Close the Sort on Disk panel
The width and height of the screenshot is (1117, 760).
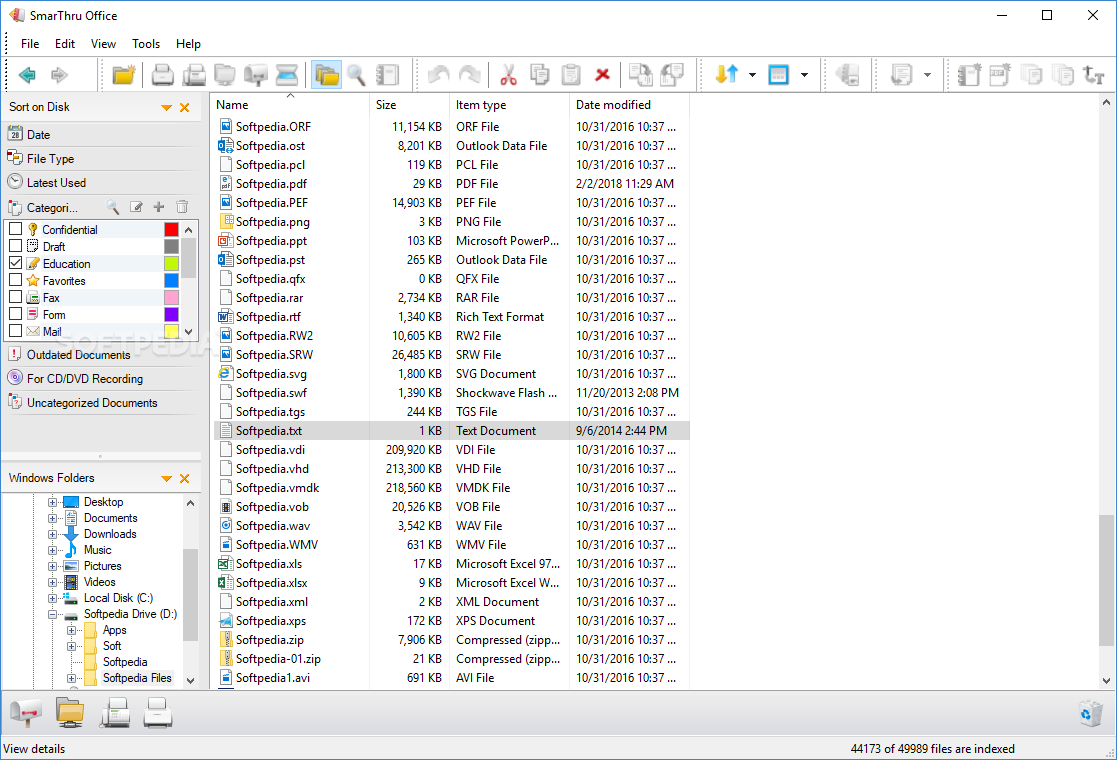click(x=185, y=108)
